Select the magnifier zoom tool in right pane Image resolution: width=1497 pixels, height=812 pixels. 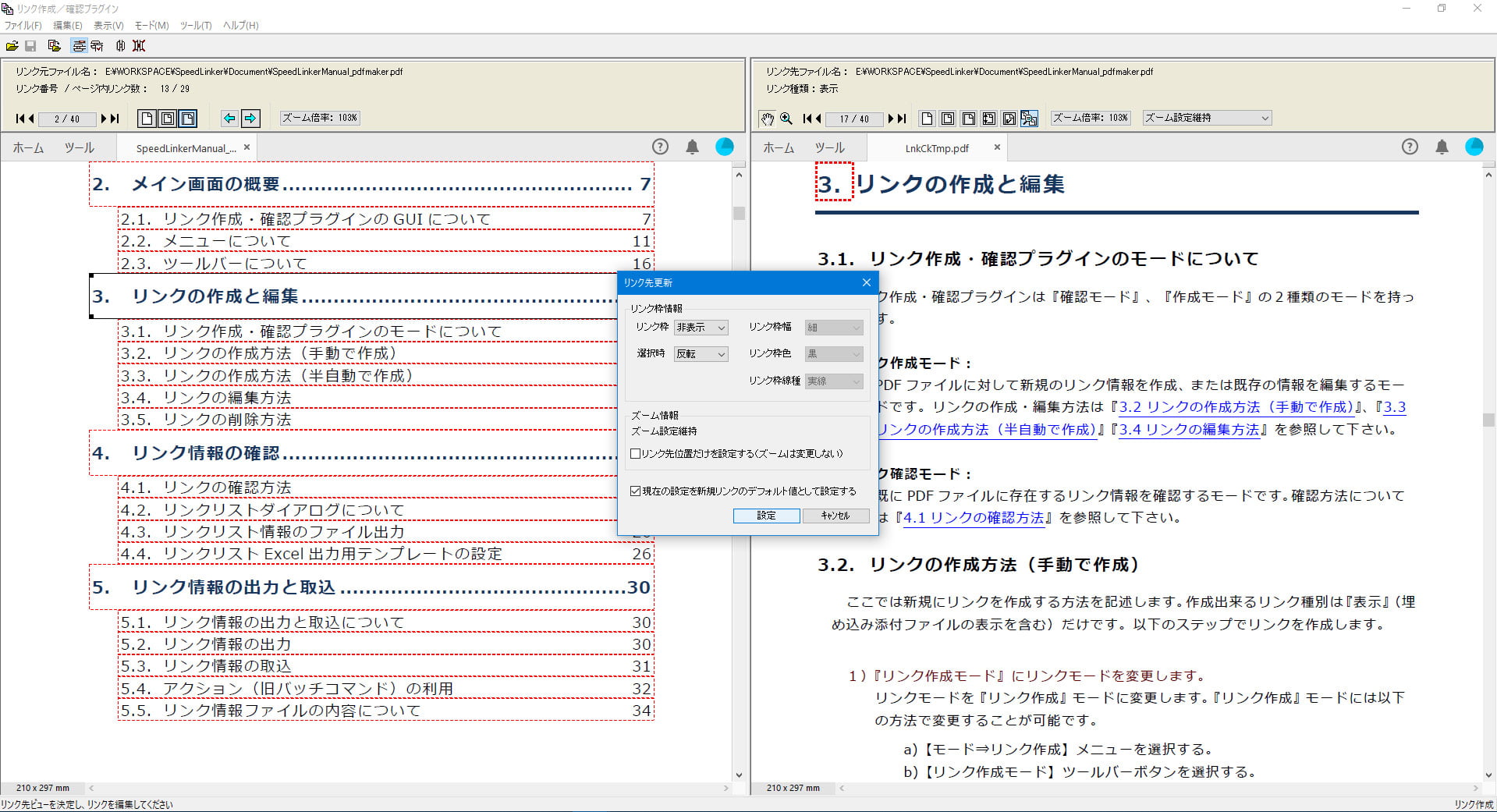(x=786, y=119)
